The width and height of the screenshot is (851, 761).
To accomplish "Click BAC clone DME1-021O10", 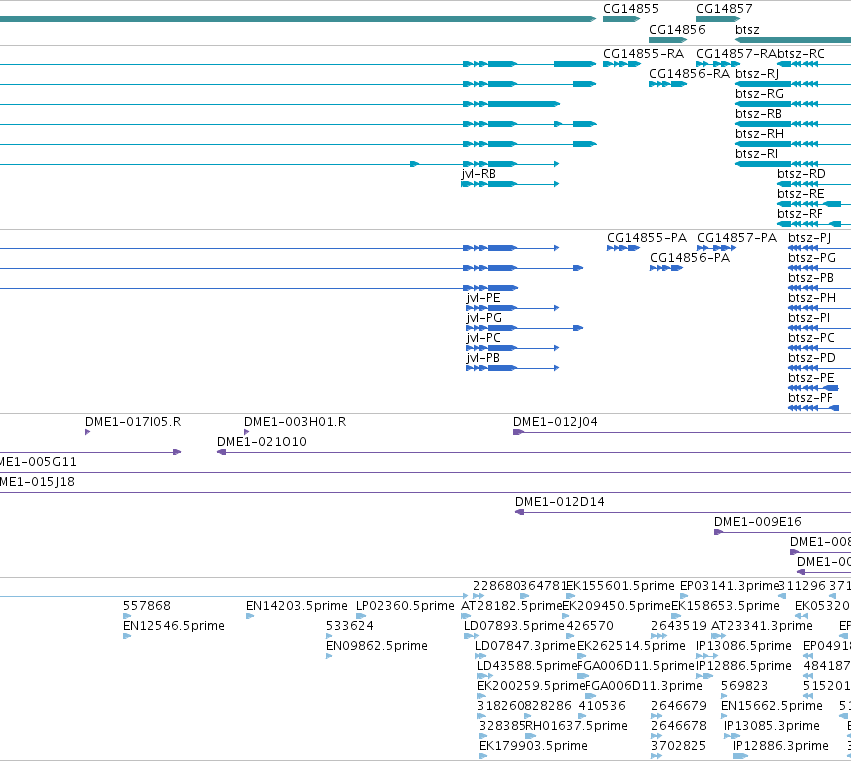I will (x=262, y=442).
